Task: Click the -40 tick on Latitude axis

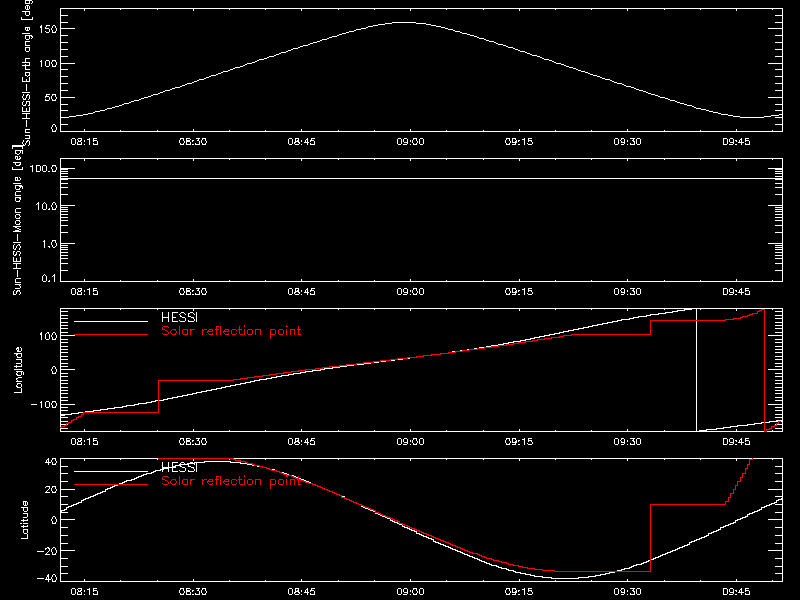Action: point(47,579)
